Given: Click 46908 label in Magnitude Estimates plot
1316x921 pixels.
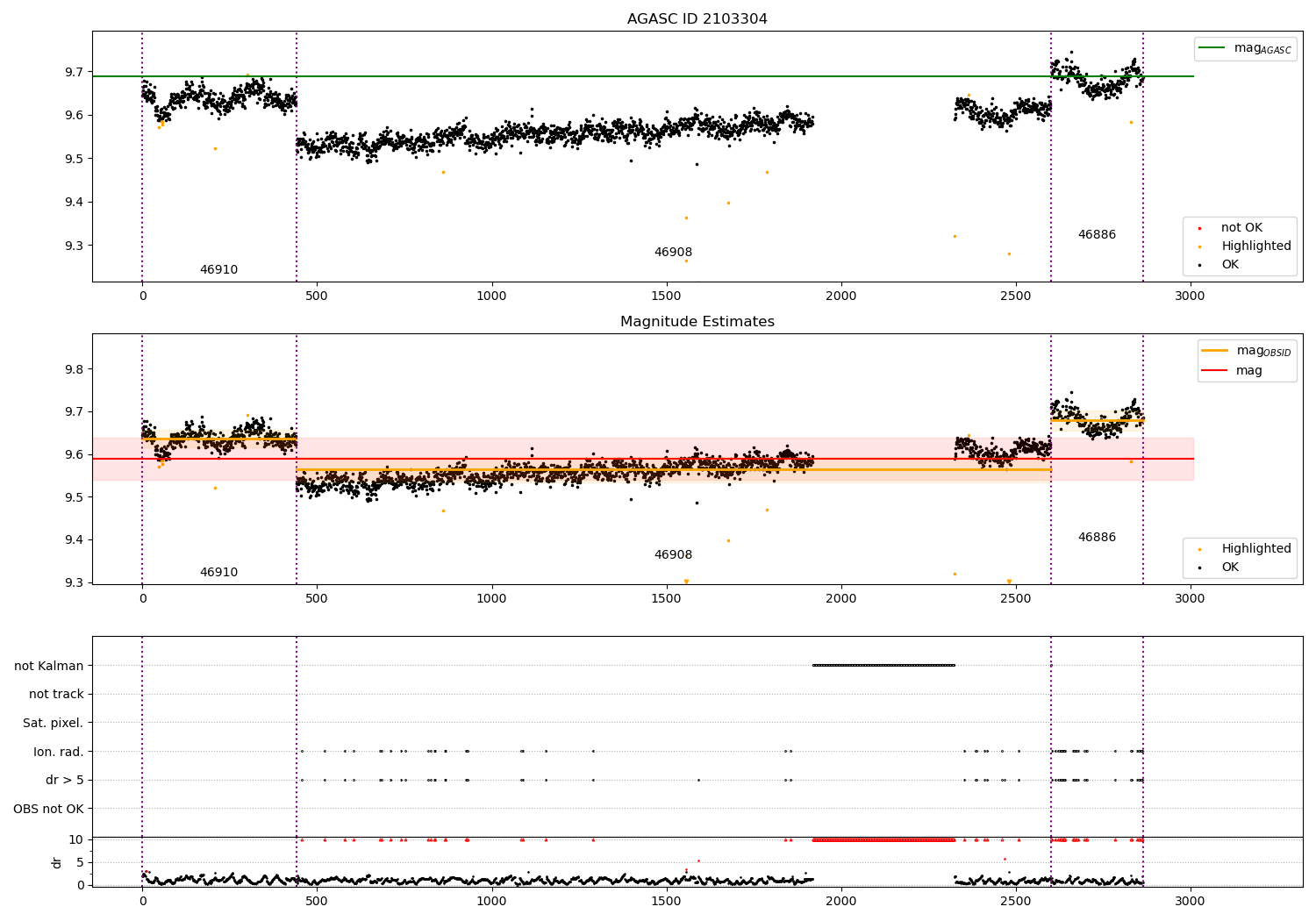Looking at the screenshot, I should 673,555.
